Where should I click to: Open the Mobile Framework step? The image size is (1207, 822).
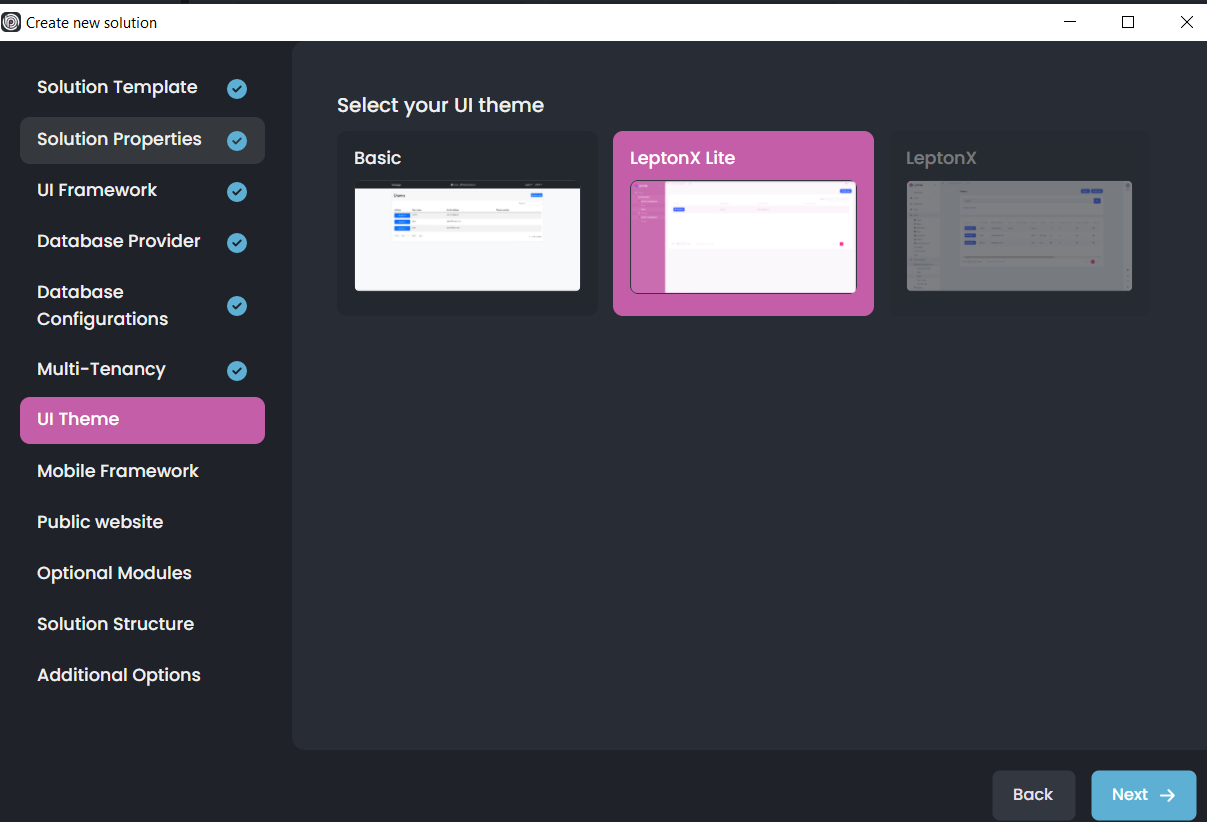(x=142, y=471)
